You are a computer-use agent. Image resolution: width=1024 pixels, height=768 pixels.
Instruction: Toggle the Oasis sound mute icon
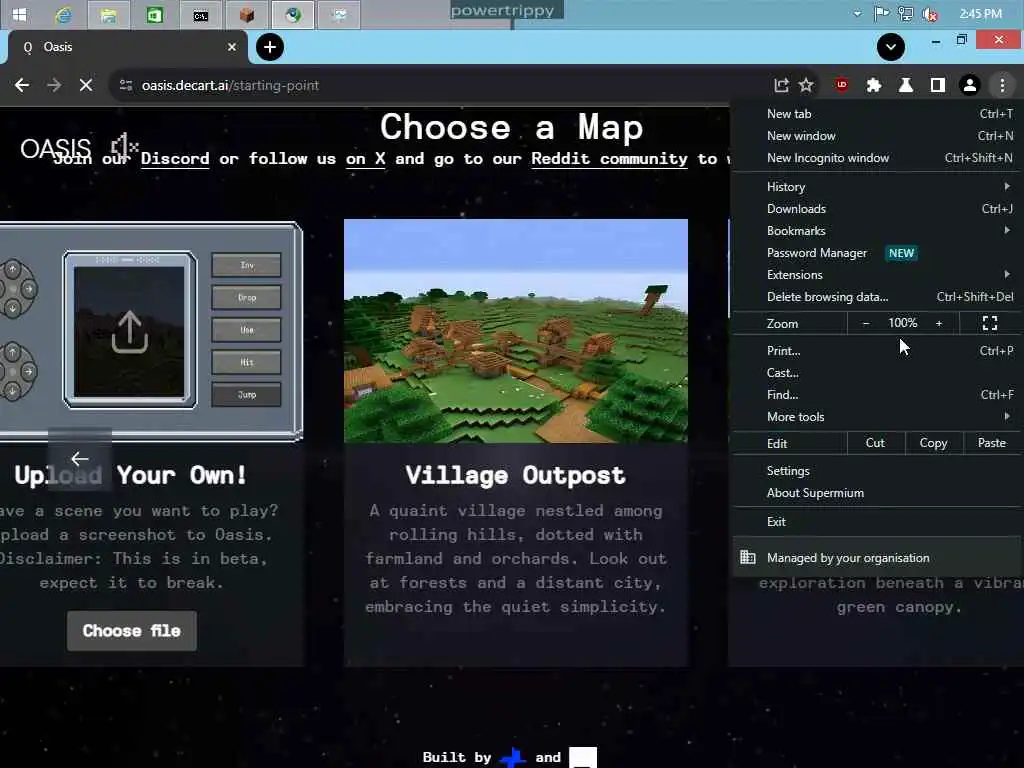click(124, 147)
